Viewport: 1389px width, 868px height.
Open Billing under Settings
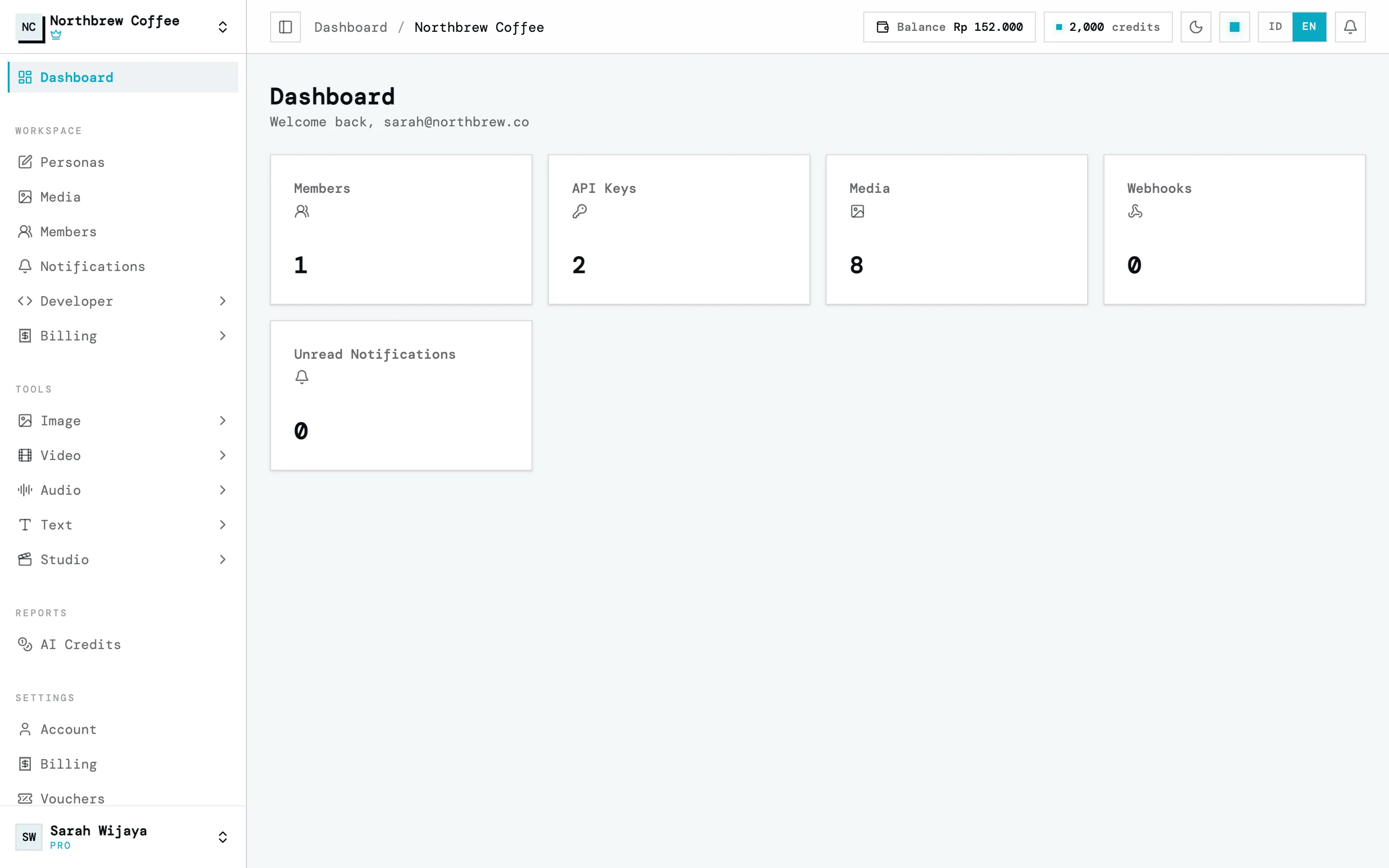(x=123, y=764)
